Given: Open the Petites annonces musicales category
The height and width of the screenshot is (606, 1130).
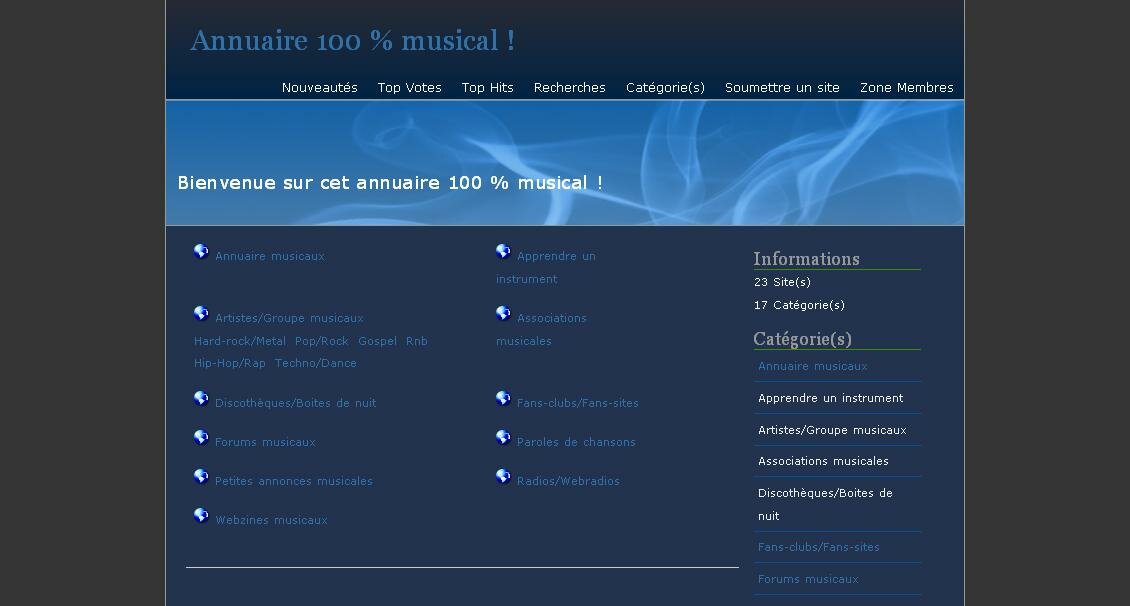Looking at the screenshot, I should tap(293, 481).
